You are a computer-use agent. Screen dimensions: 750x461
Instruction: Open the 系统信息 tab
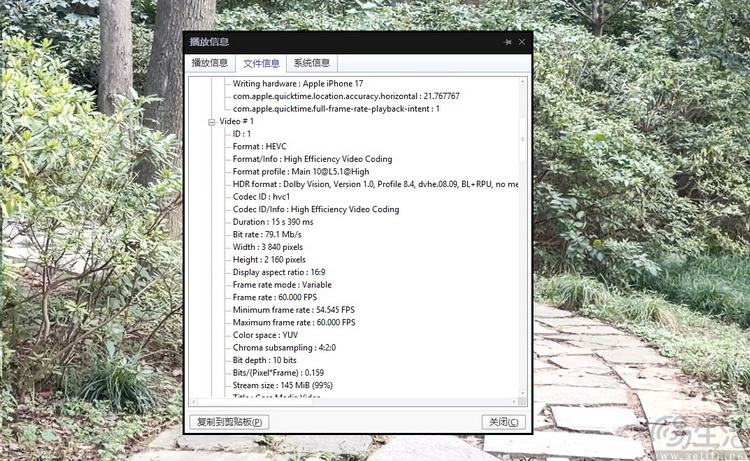311,63
